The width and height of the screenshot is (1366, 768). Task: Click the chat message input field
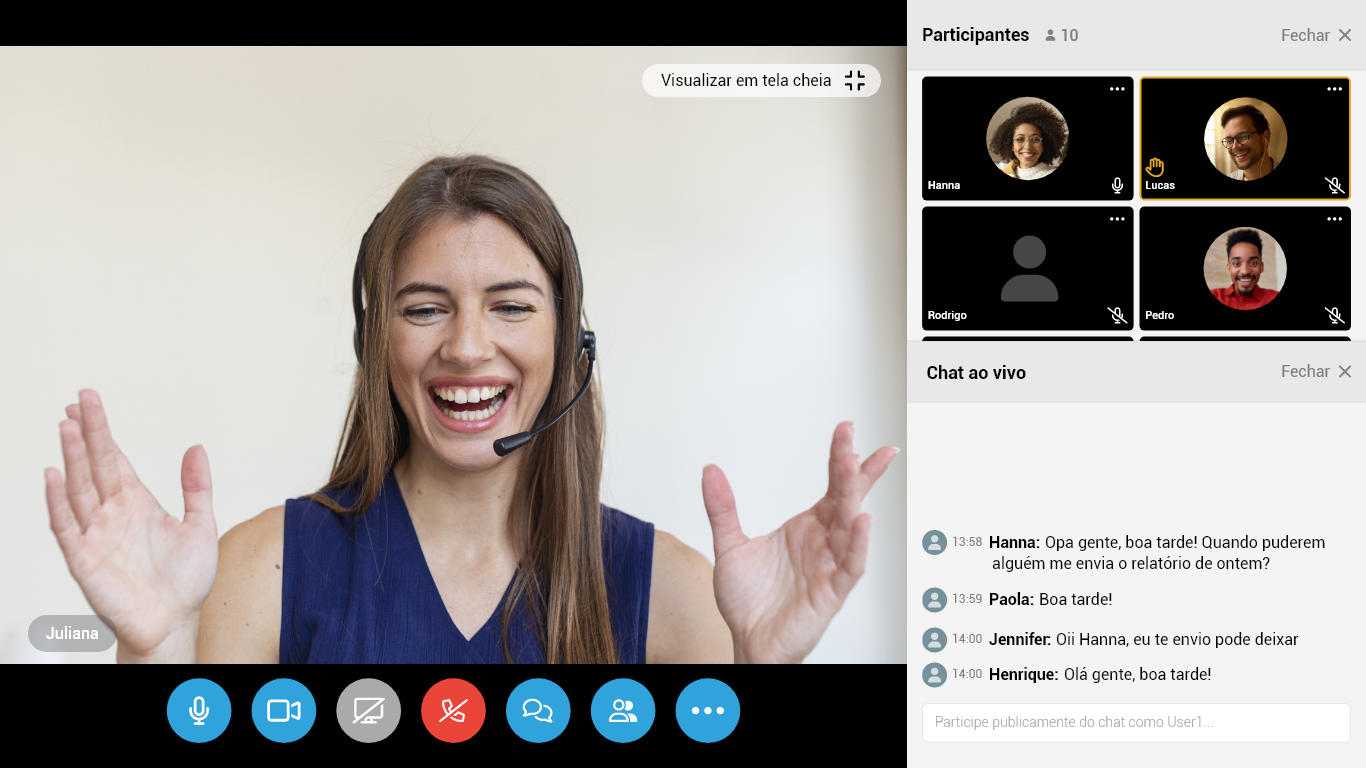[1136, 722]
